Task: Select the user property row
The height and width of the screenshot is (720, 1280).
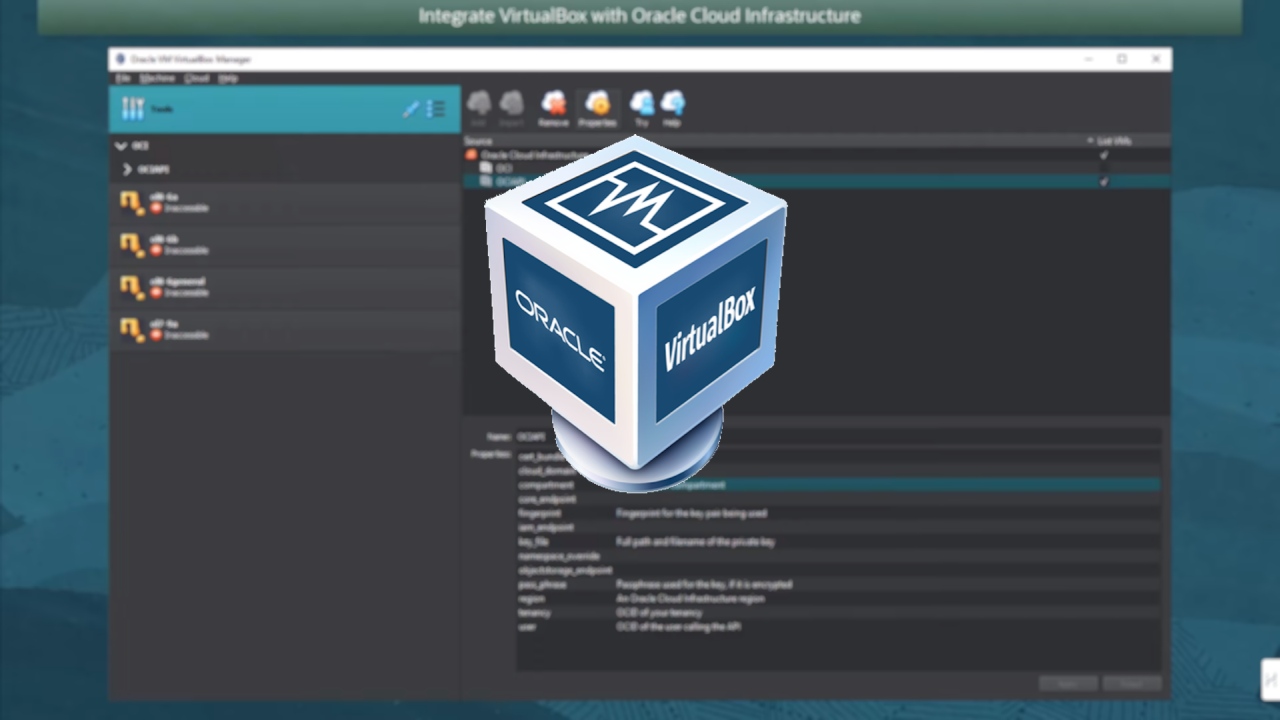Action: [x=838, y=626]
